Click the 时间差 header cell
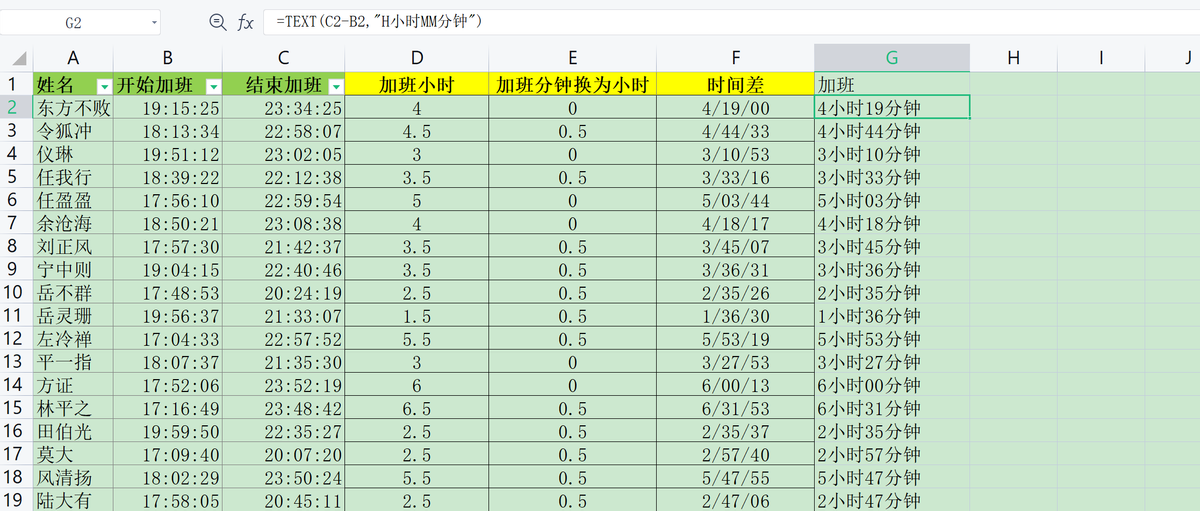Viewport: 1200px width, 511px height. point(735,84)
